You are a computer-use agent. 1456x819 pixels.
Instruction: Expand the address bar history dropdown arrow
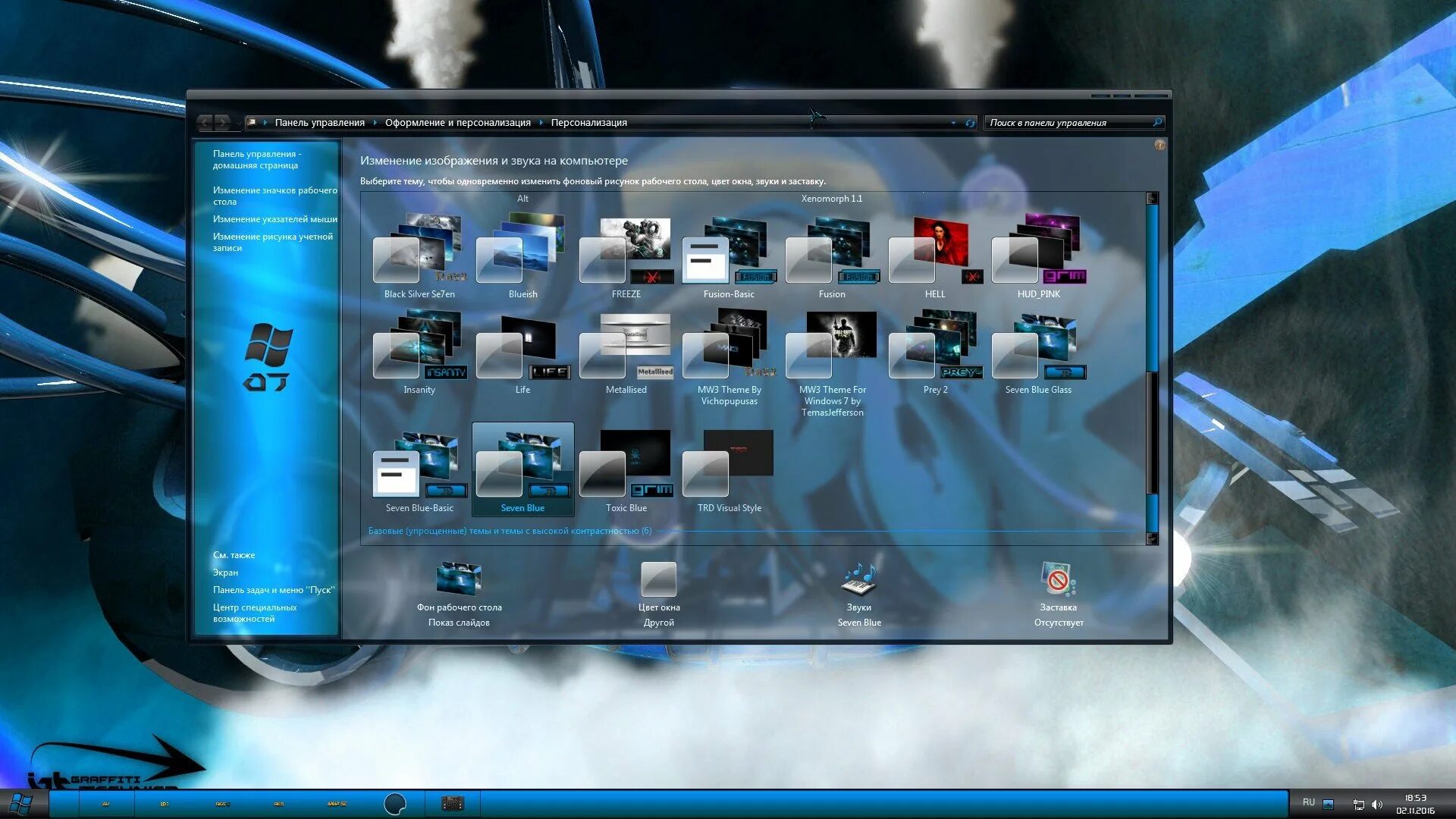953,123
